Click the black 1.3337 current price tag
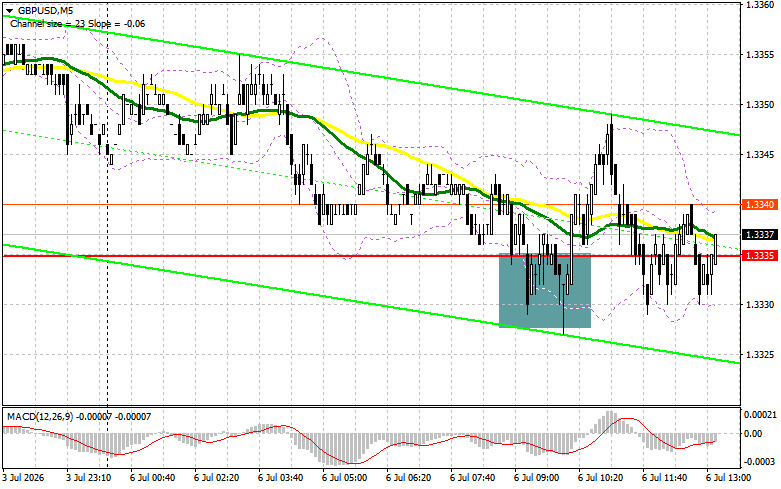 tap(760, 235)
